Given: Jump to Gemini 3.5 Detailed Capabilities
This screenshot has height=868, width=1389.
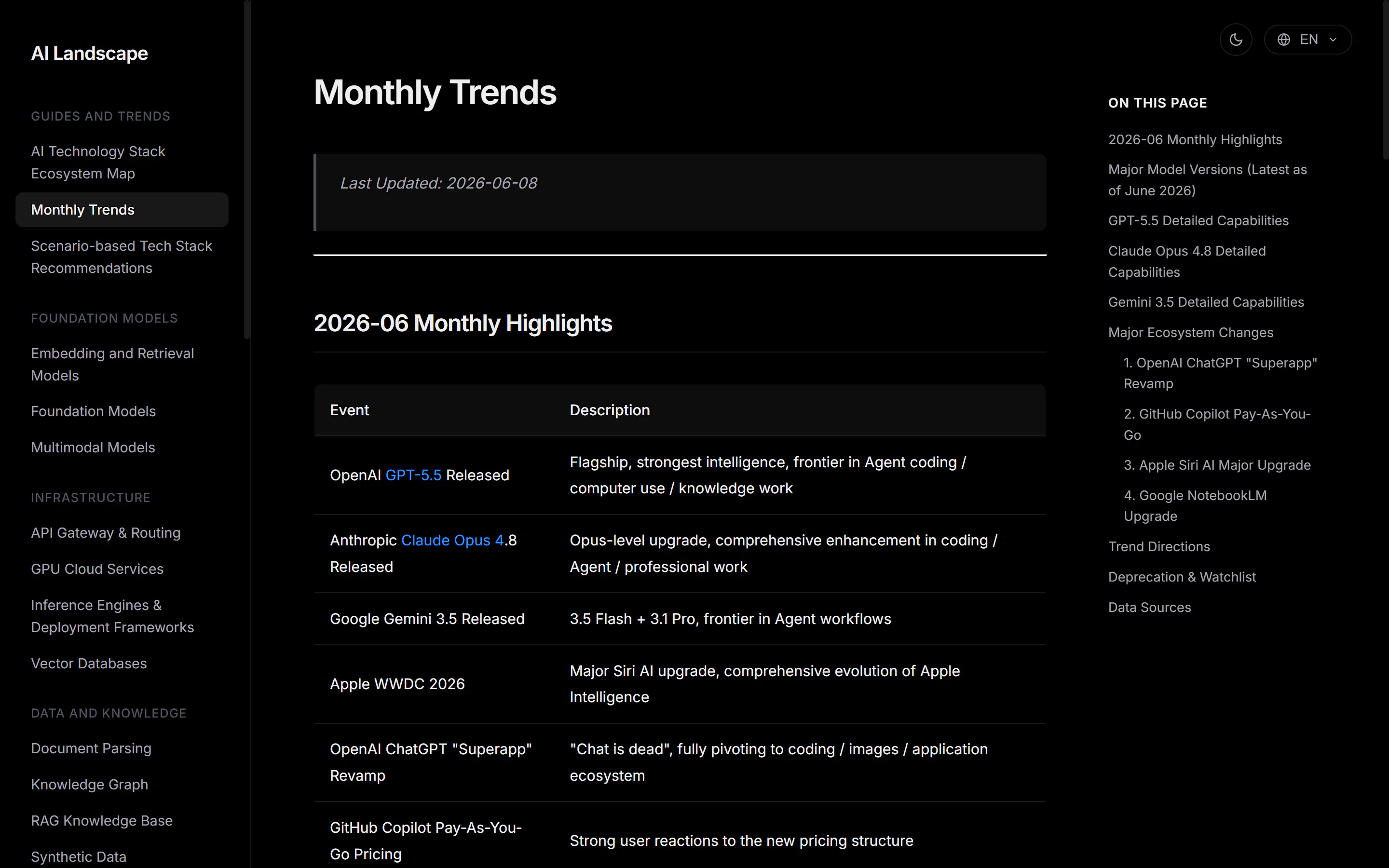Looking at the screenshot, I should [1206, 302].
